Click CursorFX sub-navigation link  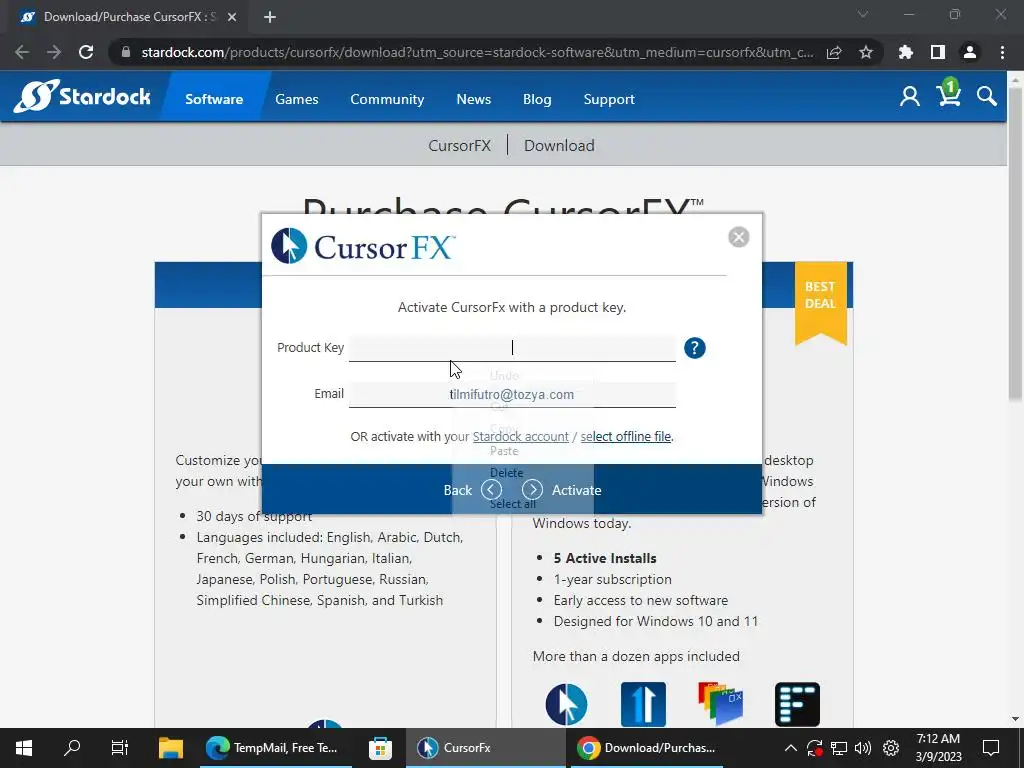[460, 145]
